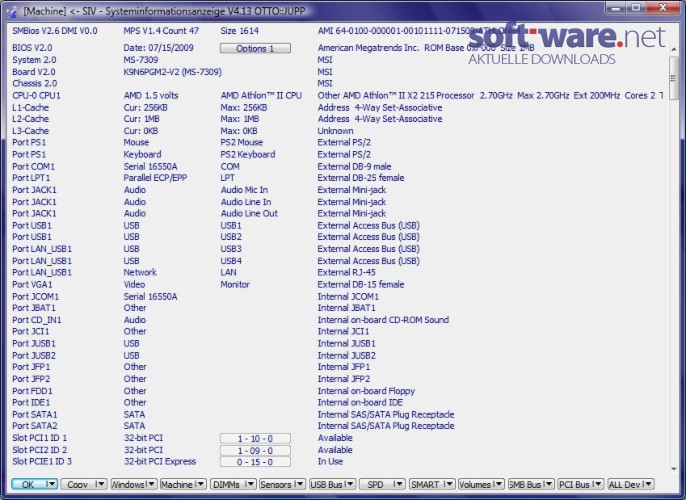This screenshot has width=686, height=500.
Task: Click 'Internal on-board Floppy' text
Action: pos(366,391)
